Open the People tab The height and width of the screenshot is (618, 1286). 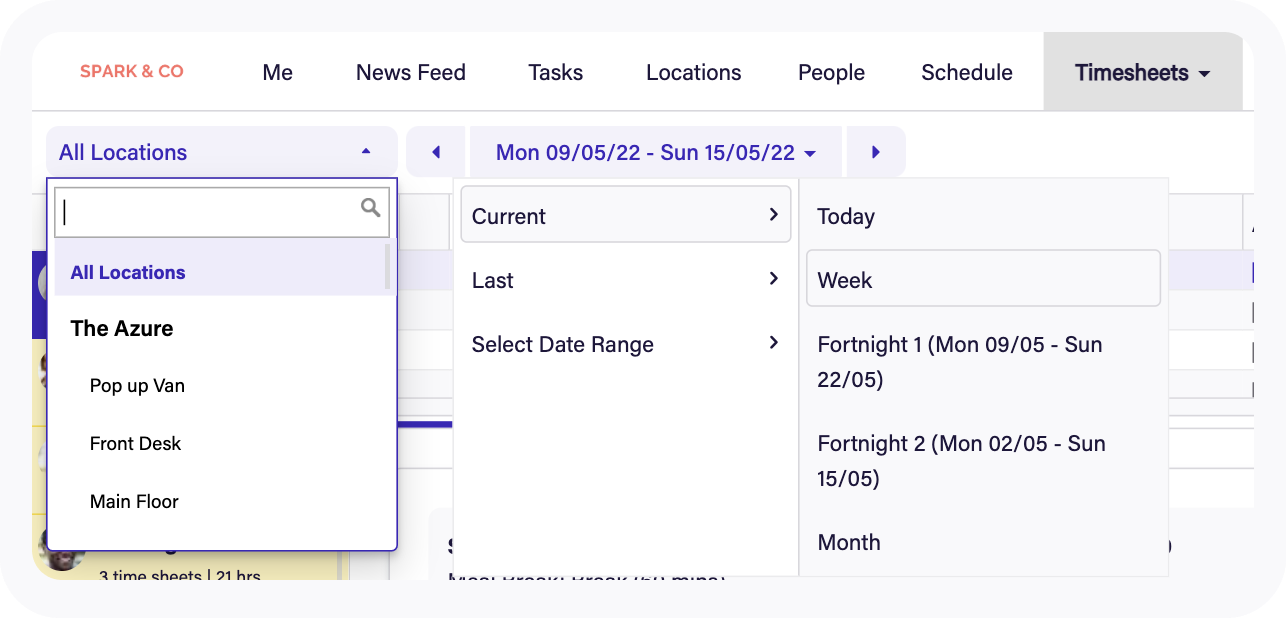832,72
